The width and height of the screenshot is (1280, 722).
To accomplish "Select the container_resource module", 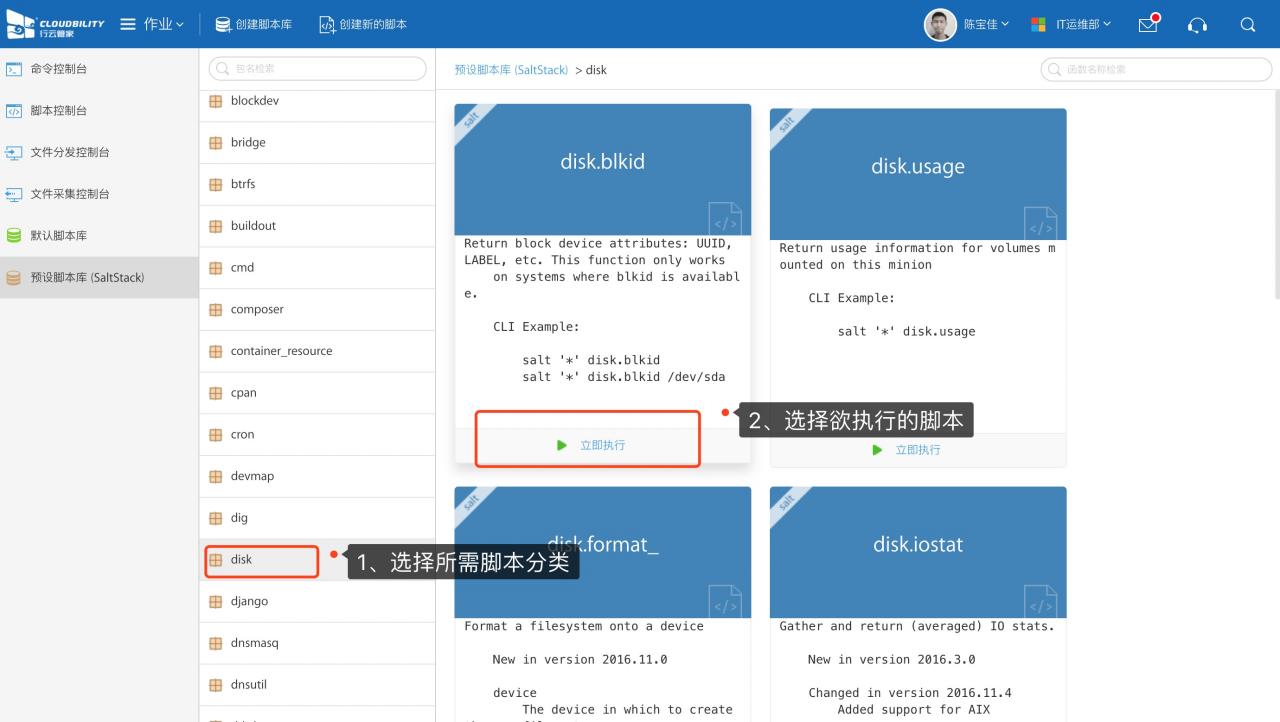I will 317,351.
